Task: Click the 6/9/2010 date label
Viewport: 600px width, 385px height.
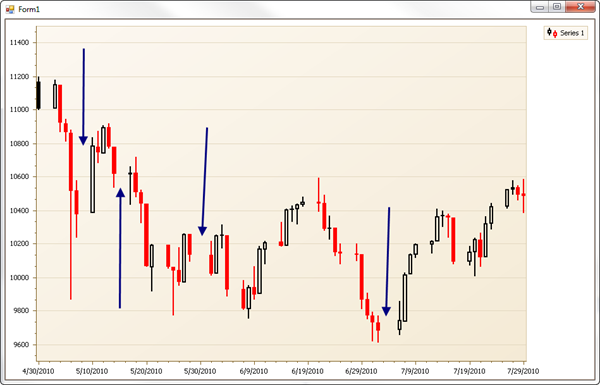Action: pyautogui.click(x=254, y=371)
